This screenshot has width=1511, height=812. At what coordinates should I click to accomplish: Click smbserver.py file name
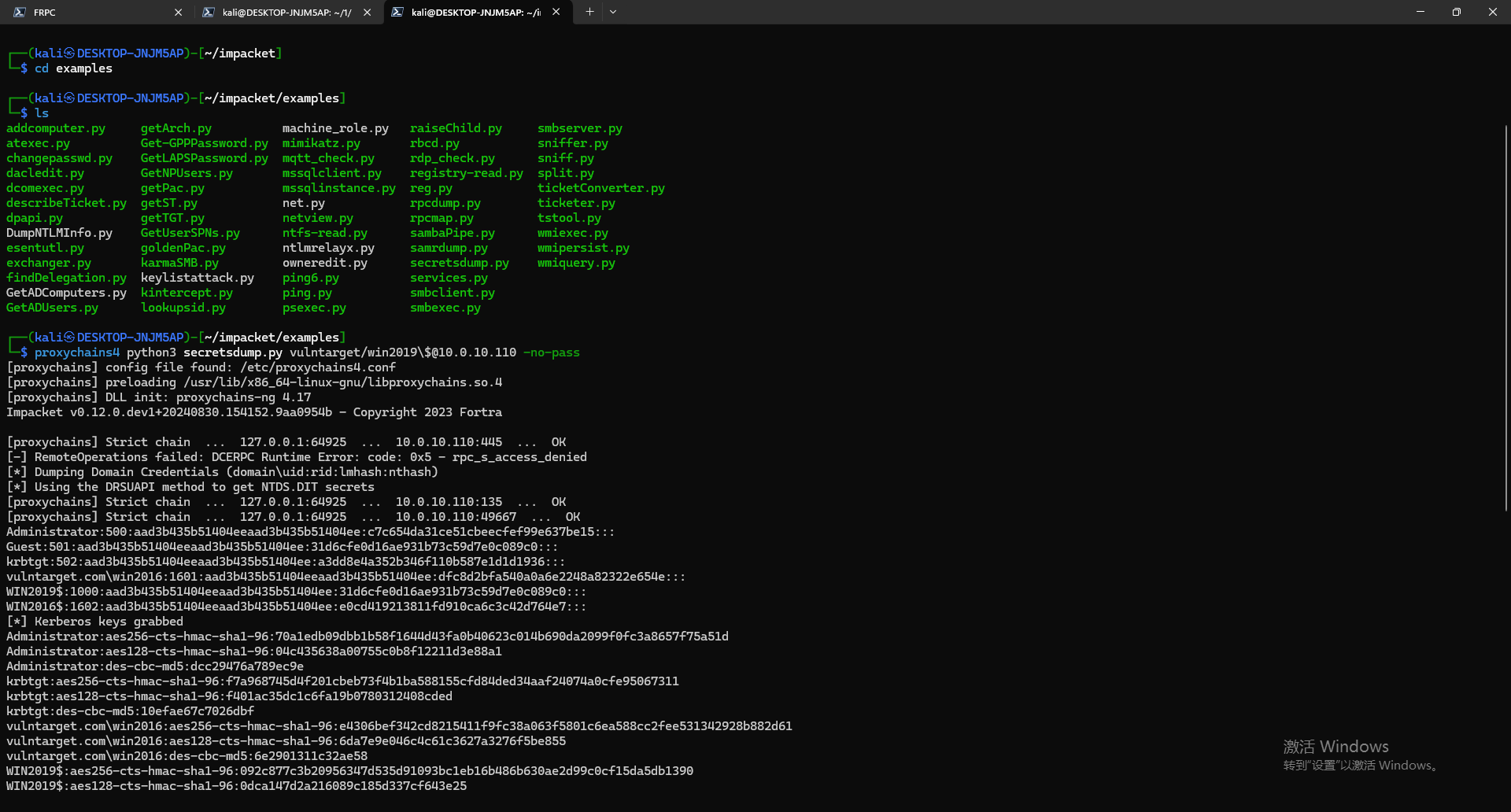580,128
